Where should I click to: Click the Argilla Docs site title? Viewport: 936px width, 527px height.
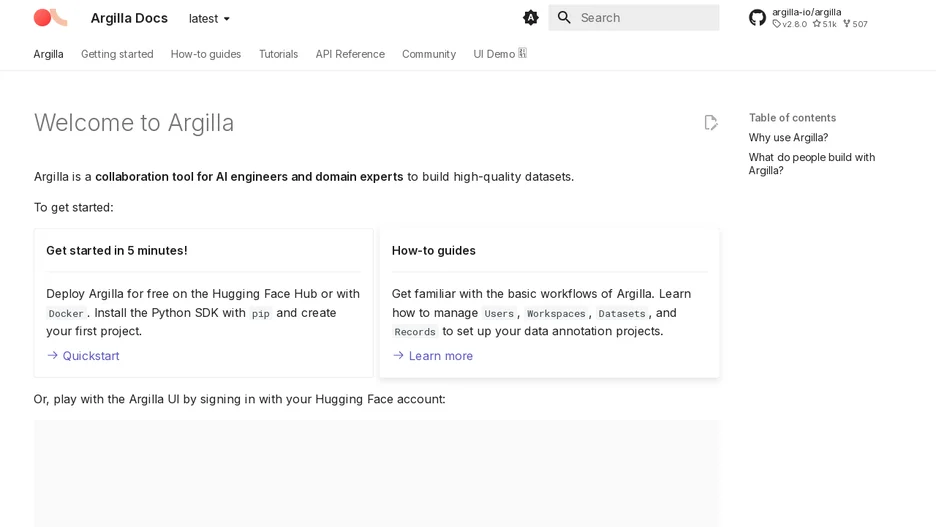129,19
